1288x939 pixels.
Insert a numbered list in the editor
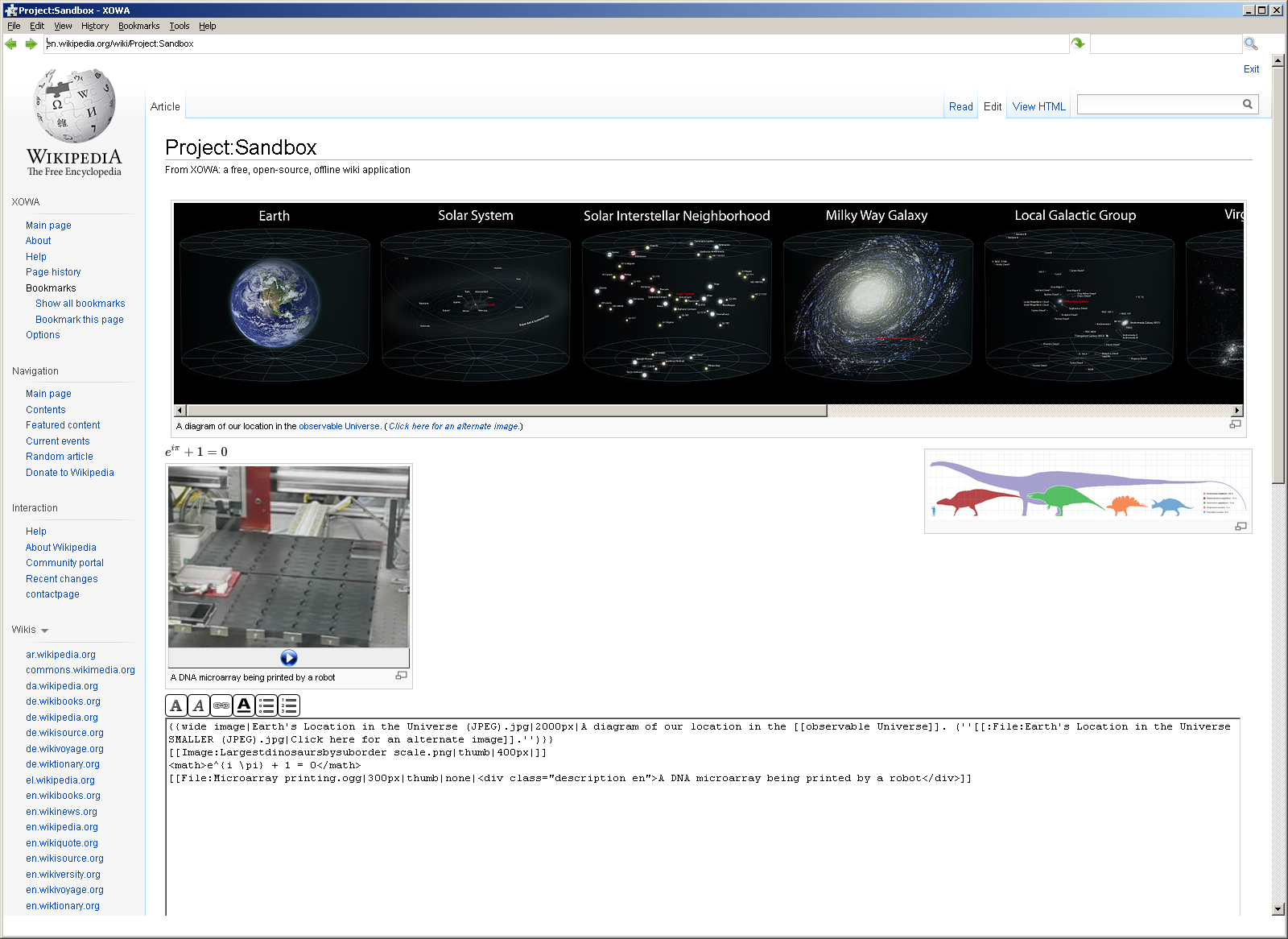(x=289, y=706)
